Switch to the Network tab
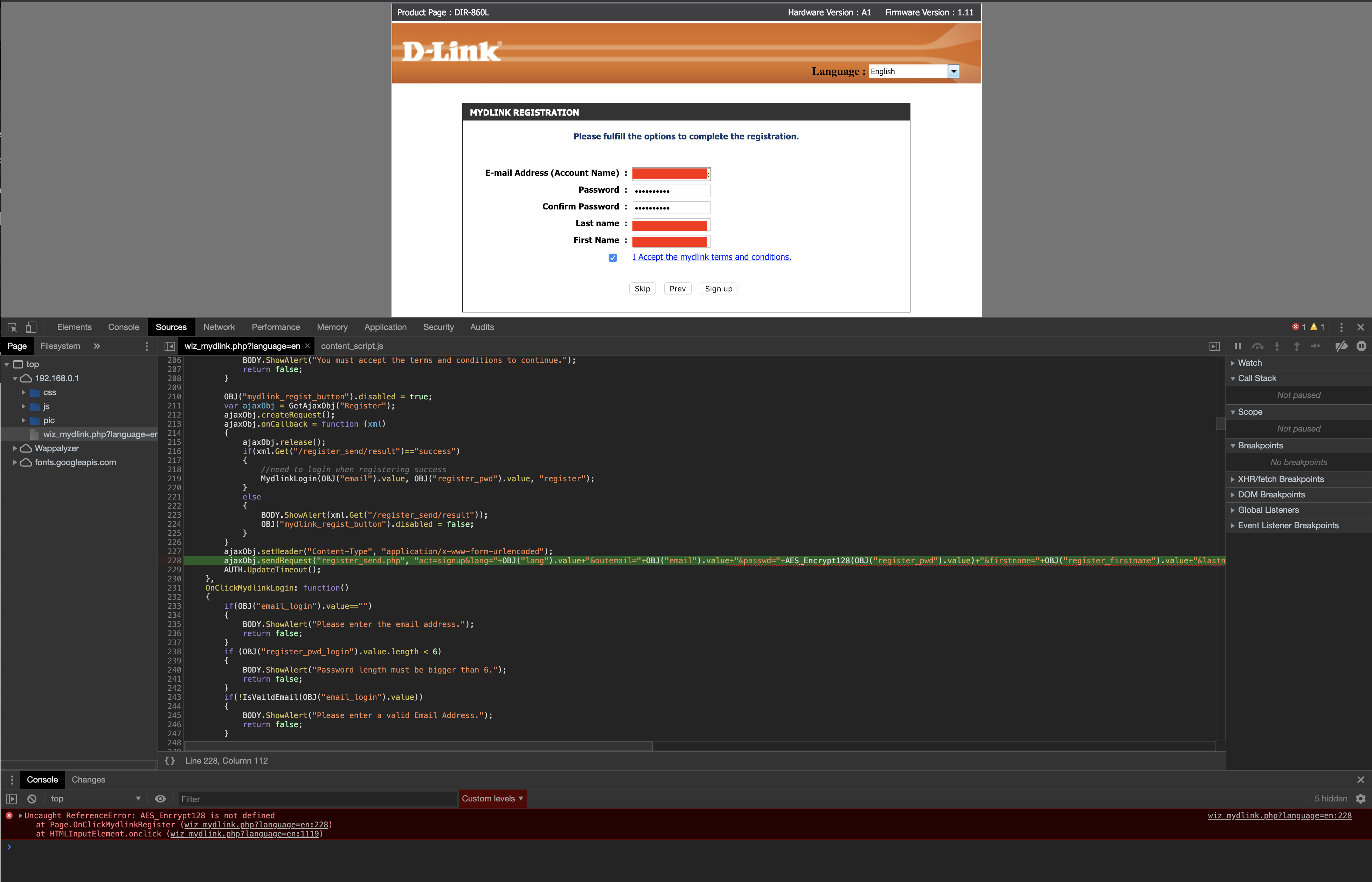Image resolution: width=1372 pixels, height=882 pixels. coord(219,327)
